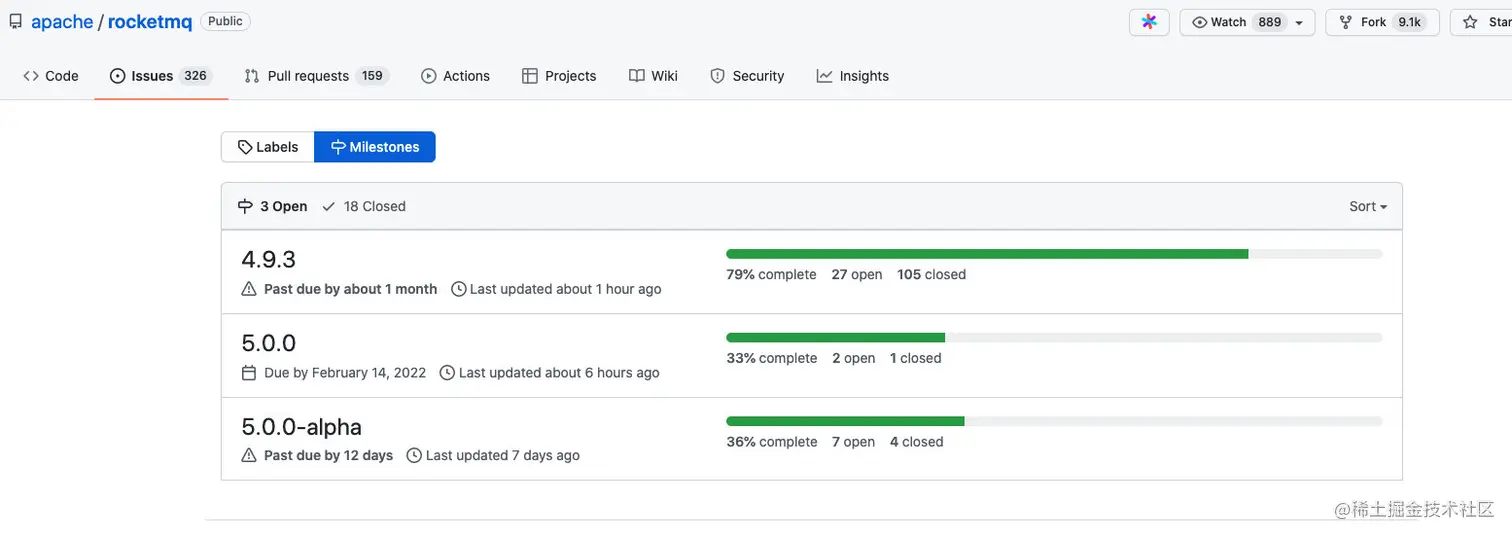Click the pull request count badge 159
The height and width of the screenshot is (537, 1512).
click(372, 76)
